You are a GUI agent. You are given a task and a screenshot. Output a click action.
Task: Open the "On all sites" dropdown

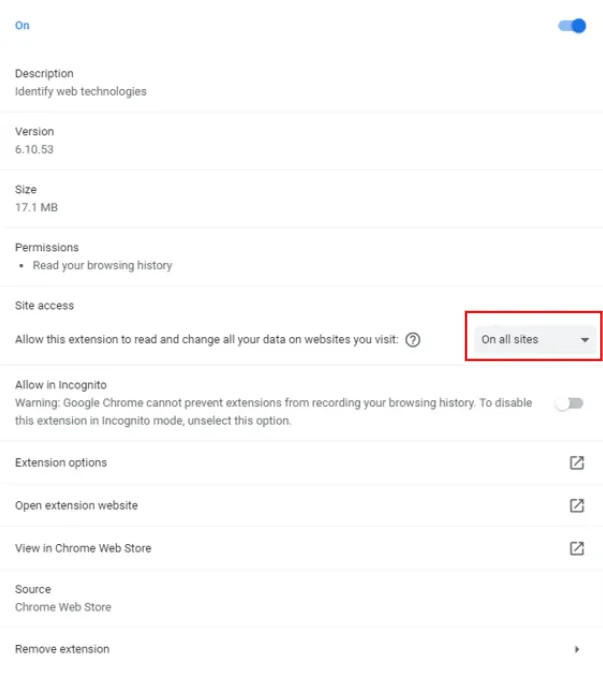coord(534,340)
